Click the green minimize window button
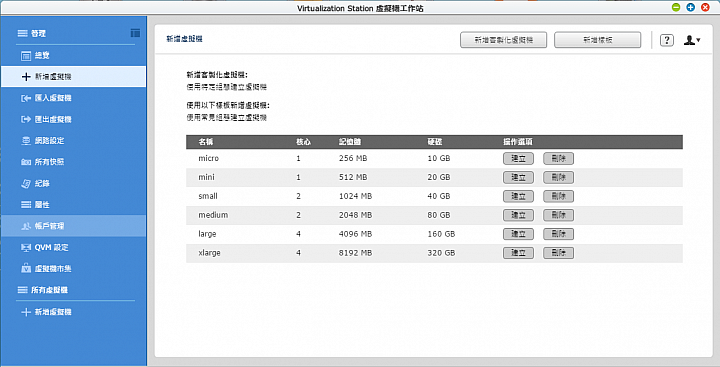 [x=675, y=7]
